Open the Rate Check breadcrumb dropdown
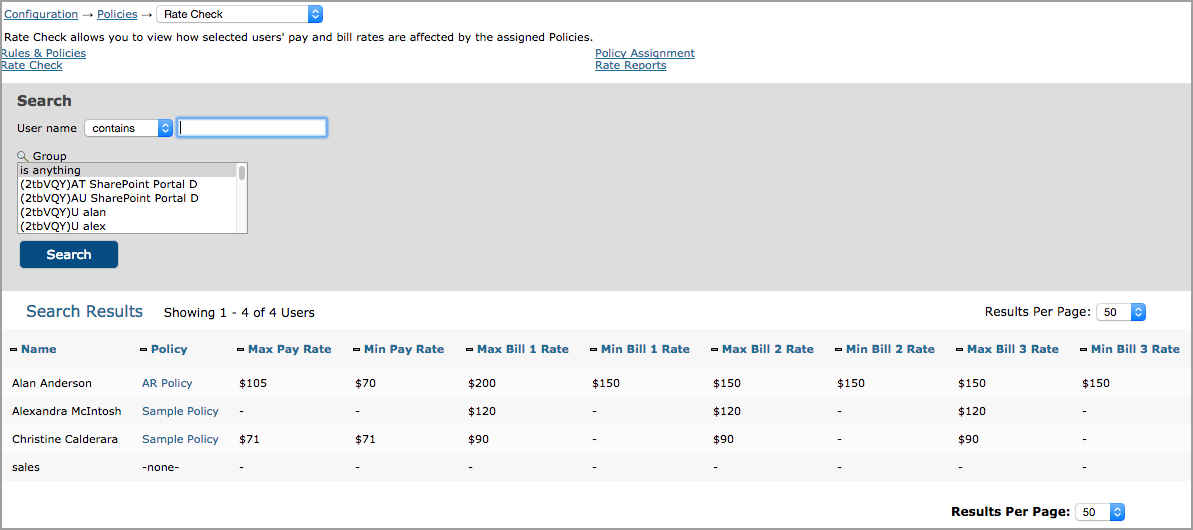 (x=240, y=14)
